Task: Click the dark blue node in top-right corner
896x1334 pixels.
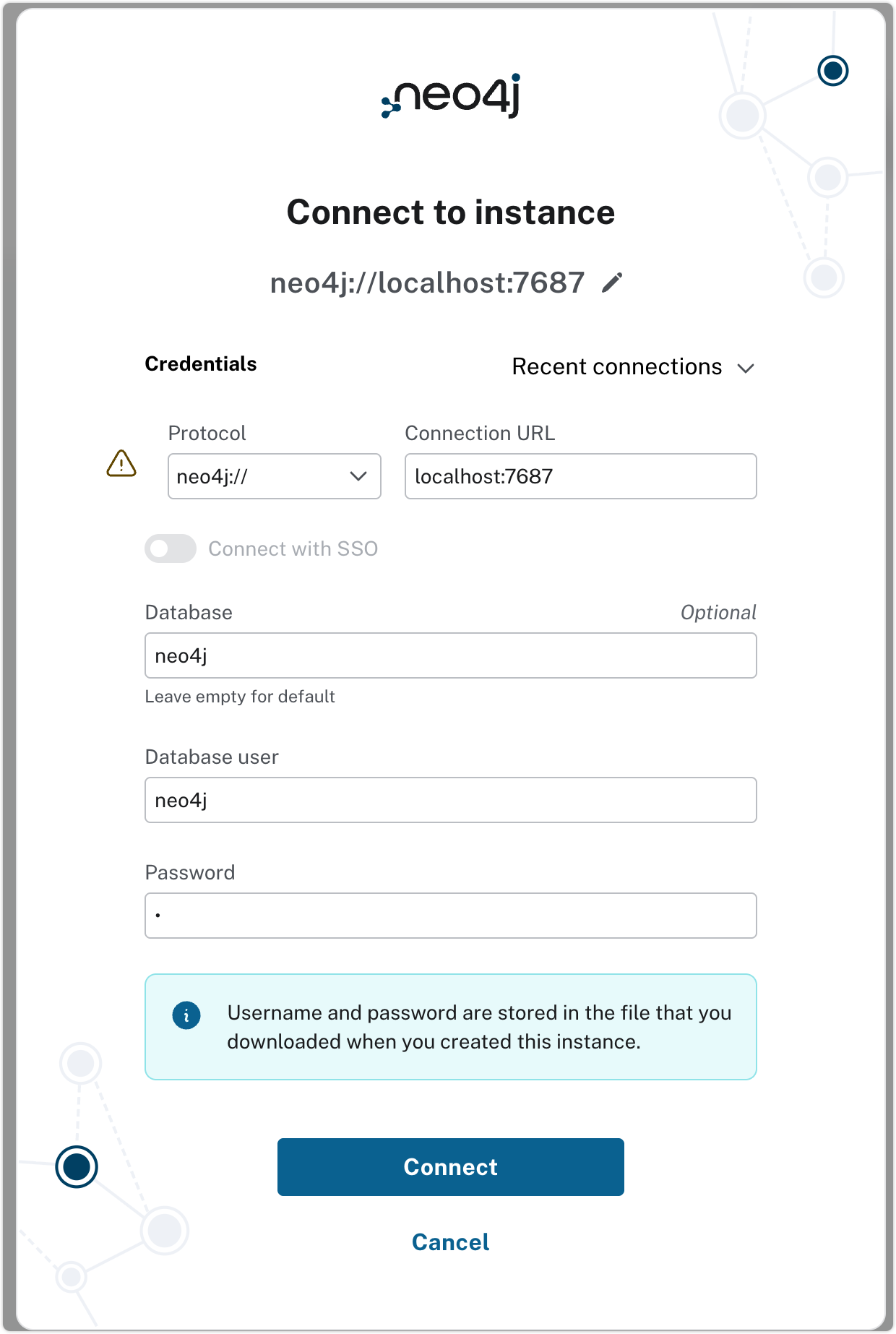Action: [x=833, y=71]
